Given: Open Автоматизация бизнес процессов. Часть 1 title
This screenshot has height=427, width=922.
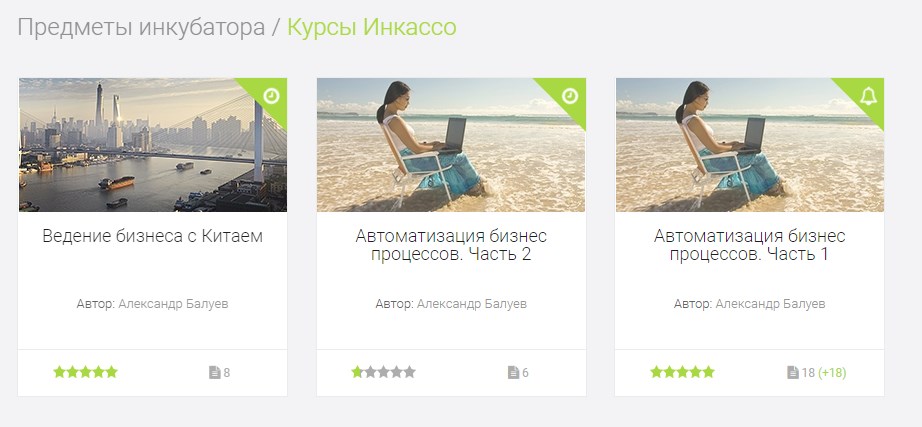Looking at the screenshot, I should click(750, 245).
